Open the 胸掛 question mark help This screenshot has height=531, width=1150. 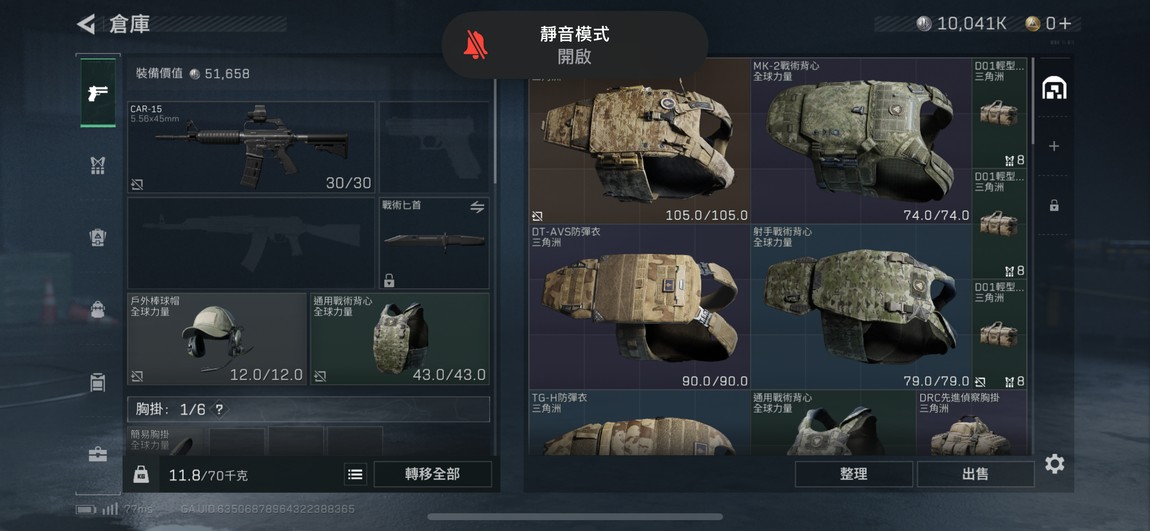218,410
